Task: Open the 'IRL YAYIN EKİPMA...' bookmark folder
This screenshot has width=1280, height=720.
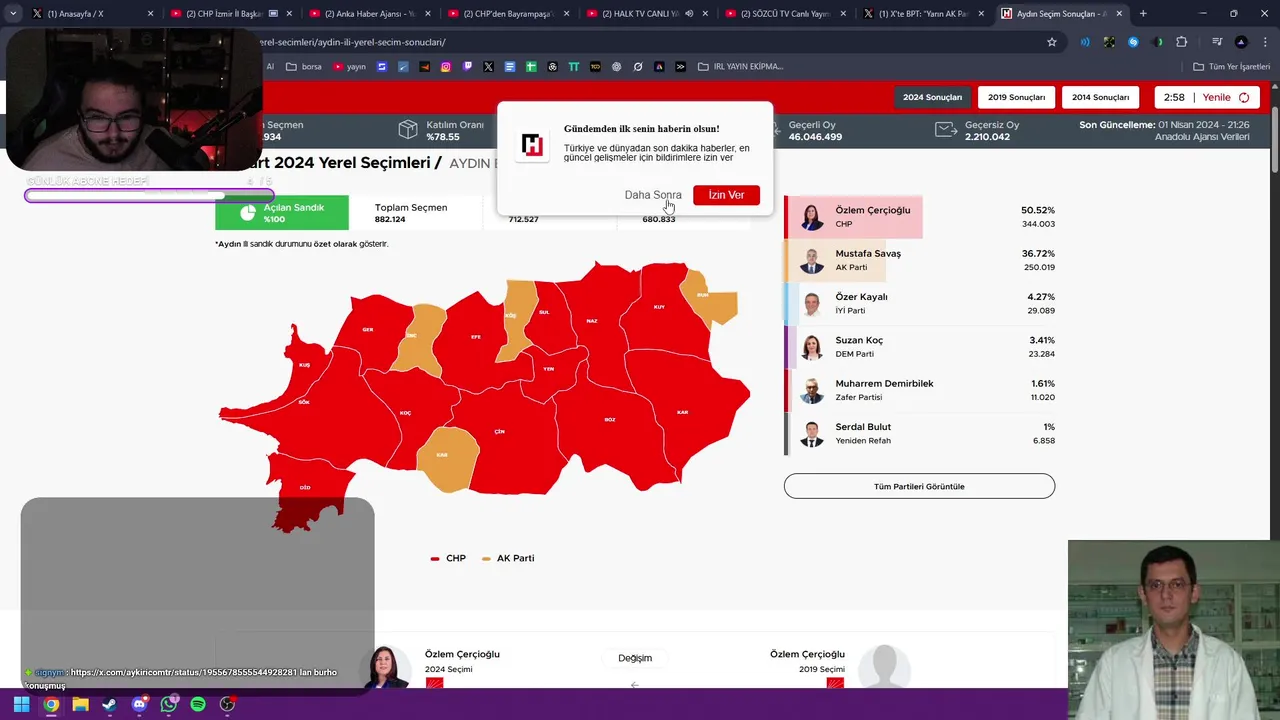Action: pos(740,67)
